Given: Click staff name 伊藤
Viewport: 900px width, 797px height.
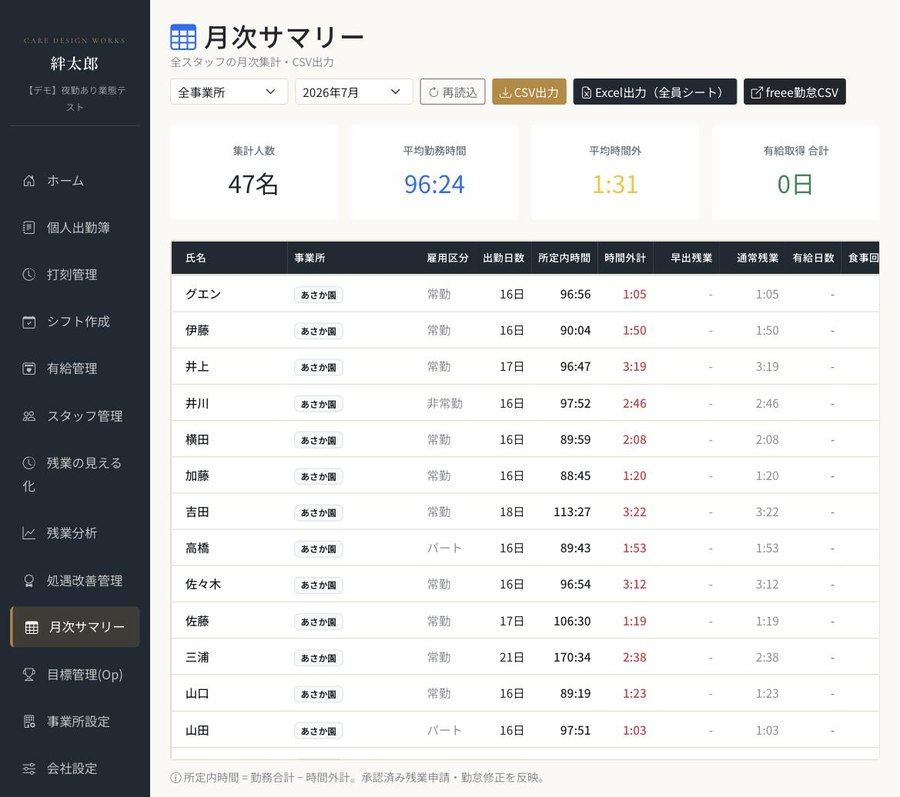Looking at the screenshot, I should point(197,331).
